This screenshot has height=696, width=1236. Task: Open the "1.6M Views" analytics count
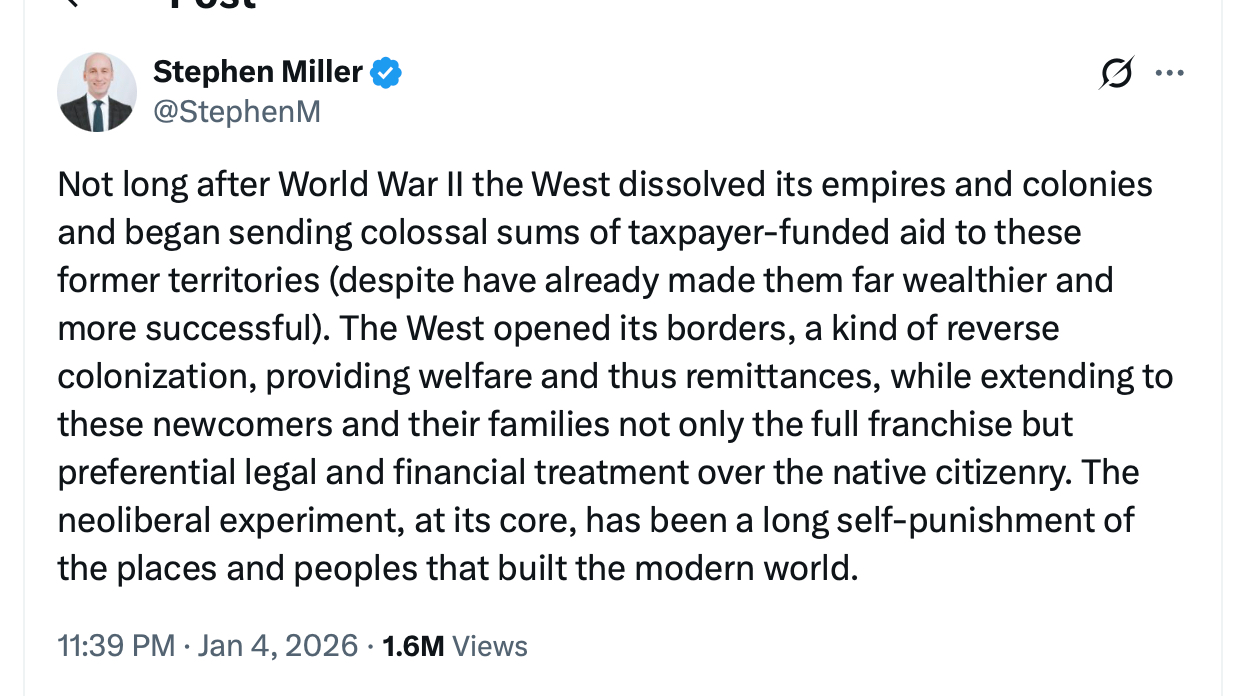click(x=455, y=646)
